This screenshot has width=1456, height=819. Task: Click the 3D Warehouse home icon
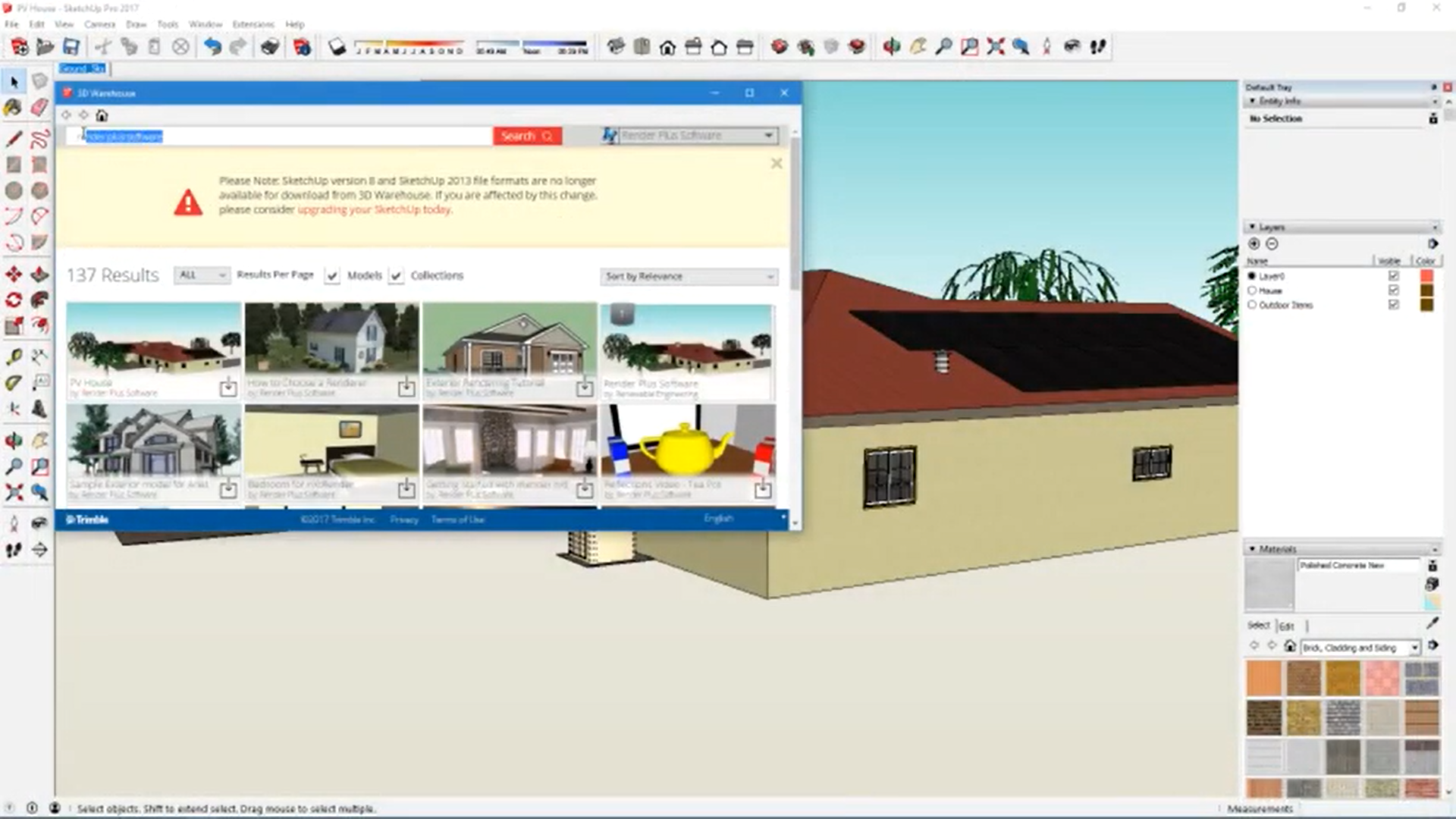coord(102,115)
